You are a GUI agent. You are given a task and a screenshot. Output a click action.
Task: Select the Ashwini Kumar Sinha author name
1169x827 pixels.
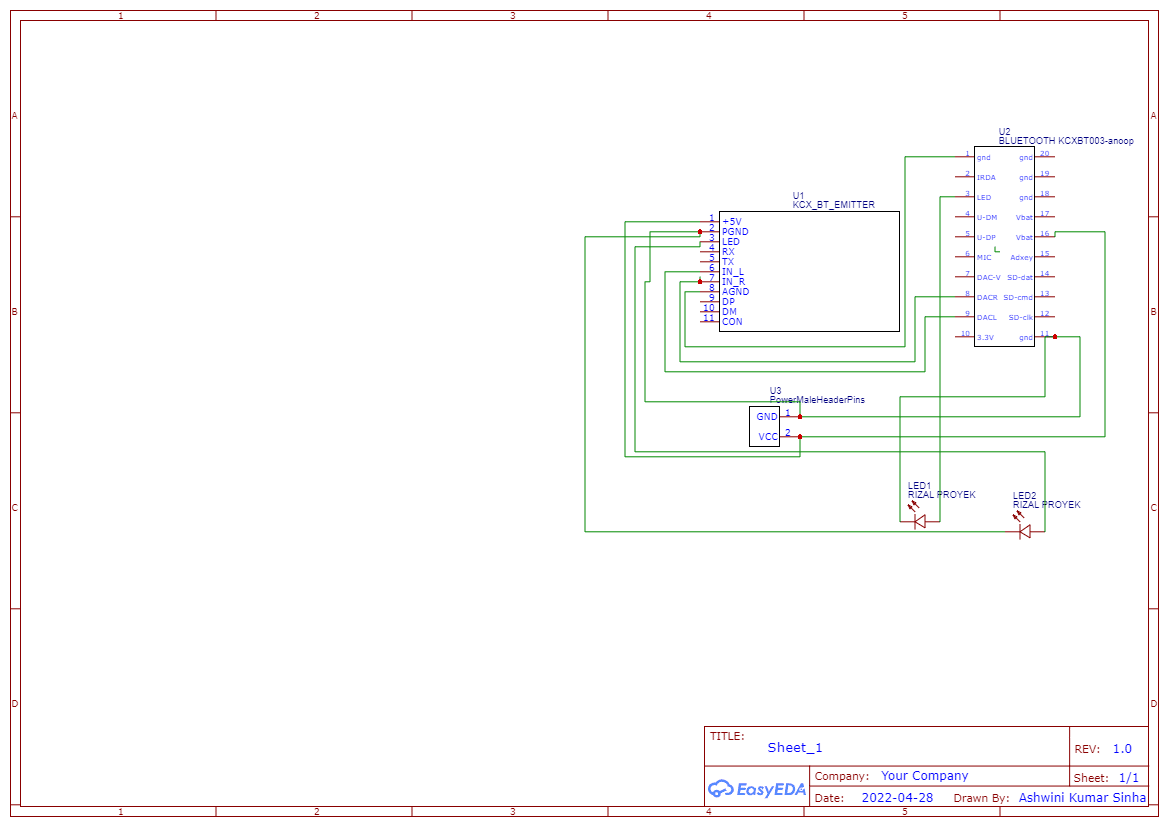[1082, 798]
